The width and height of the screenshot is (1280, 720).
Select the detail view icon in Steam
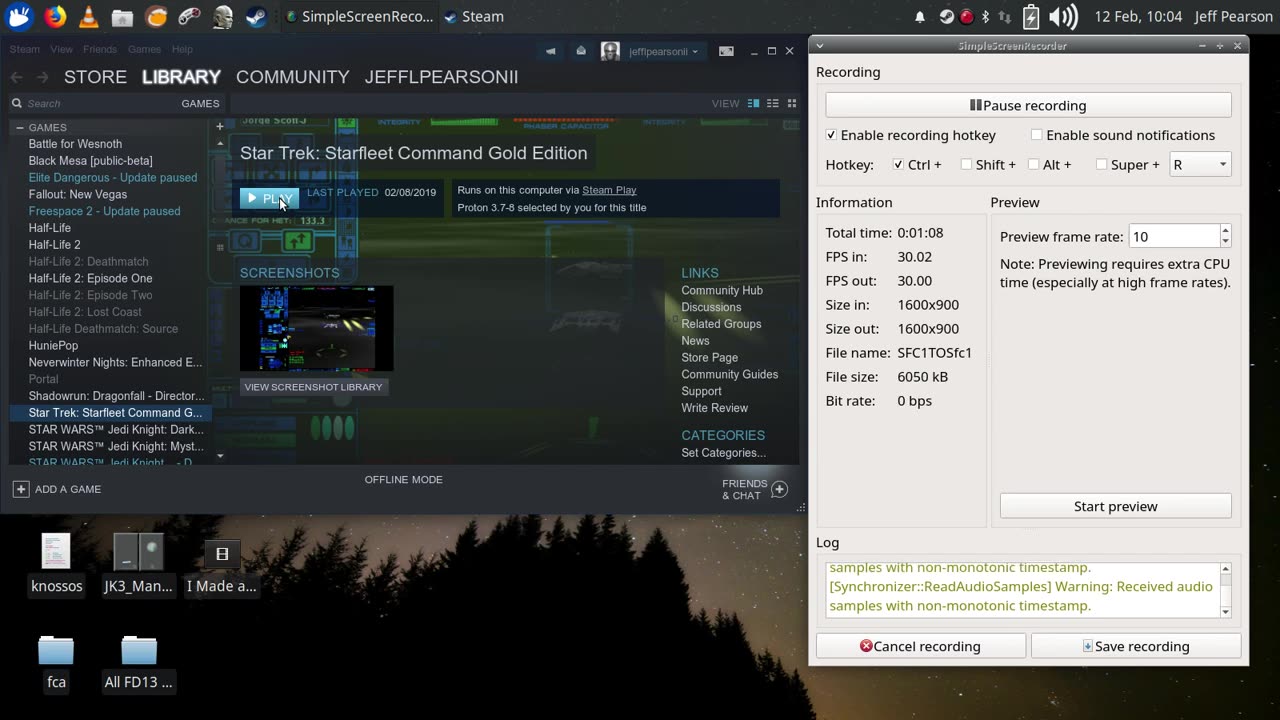point(754,103)
